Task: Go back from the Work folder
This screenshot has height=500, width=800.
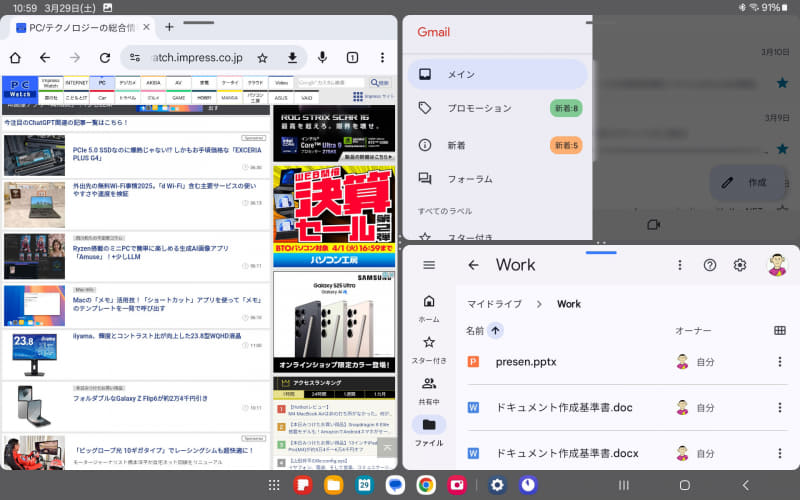Action: pyautogui.click(x=473, y=265)
